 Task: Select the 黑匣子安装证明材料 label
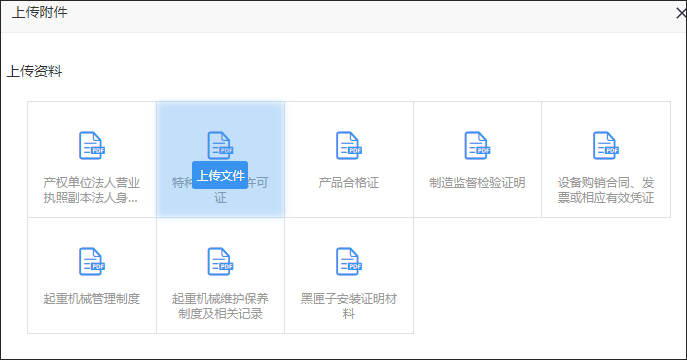[x=349, y=306]
